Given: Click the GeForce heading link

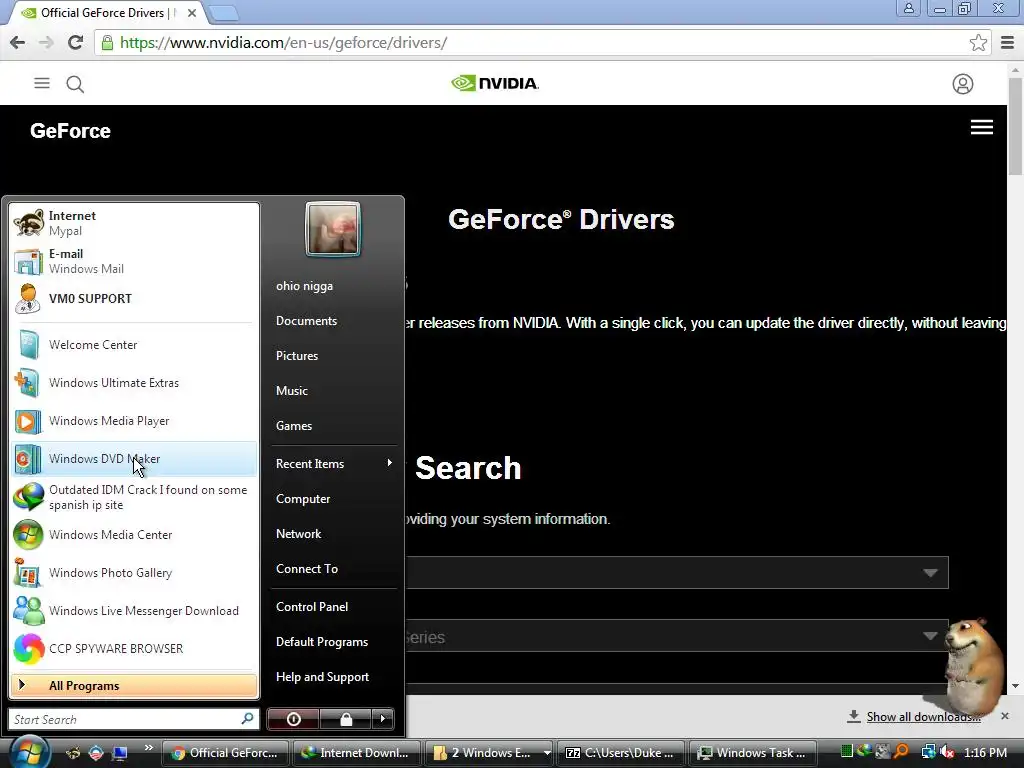Looking at the screenshot, I should pos(70,131).
